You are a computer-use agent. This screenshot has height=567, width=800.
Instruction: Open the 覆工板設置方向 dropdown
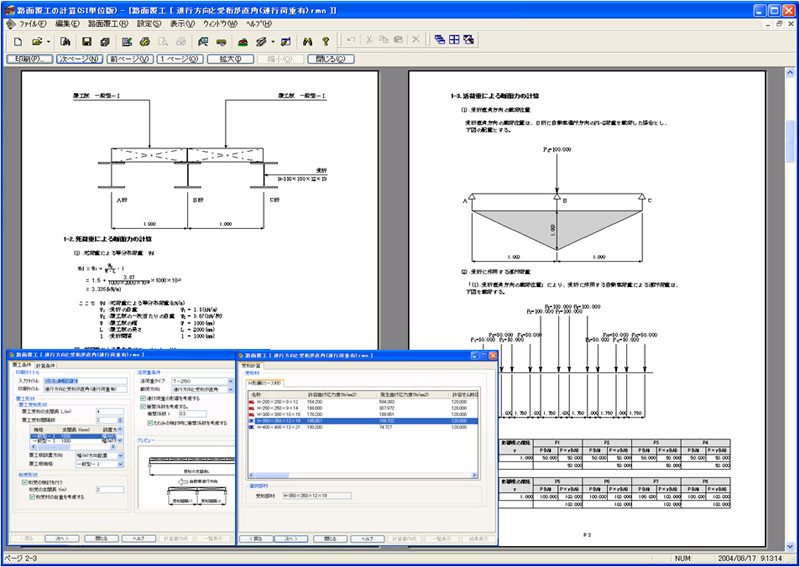120,454
